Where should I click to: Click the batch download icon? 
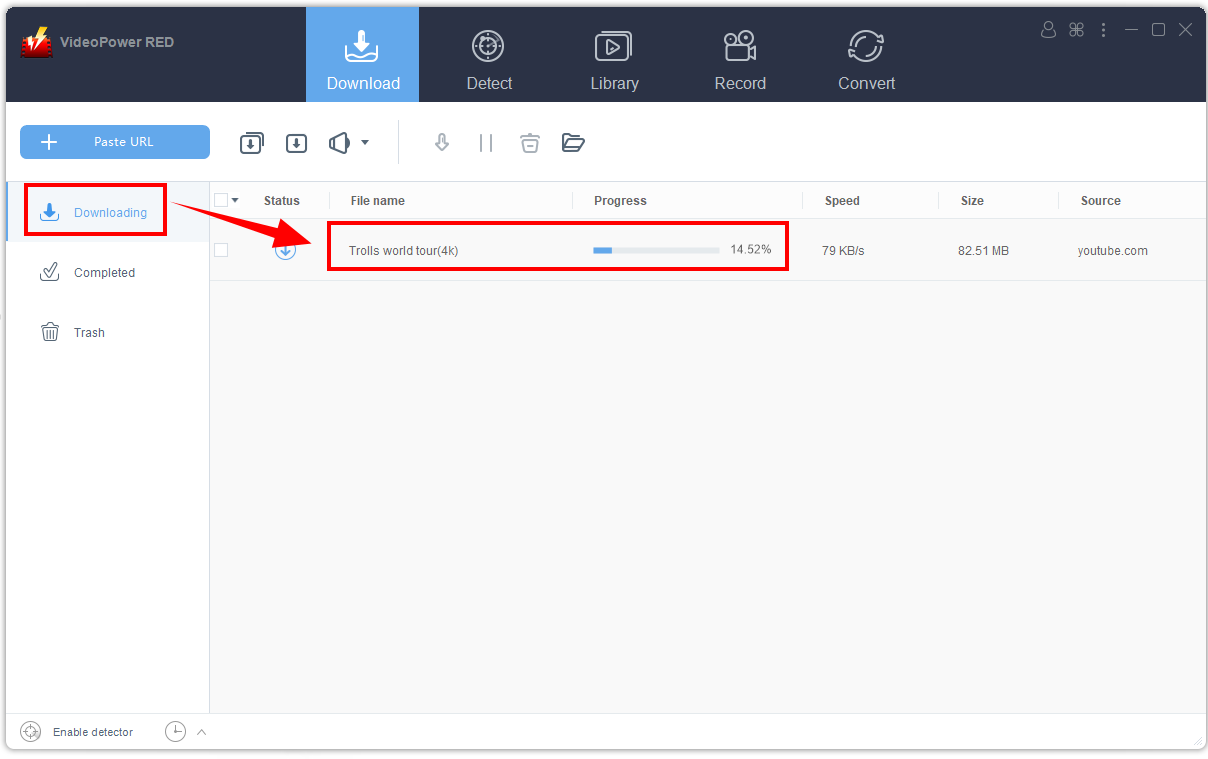pos(251,143)
